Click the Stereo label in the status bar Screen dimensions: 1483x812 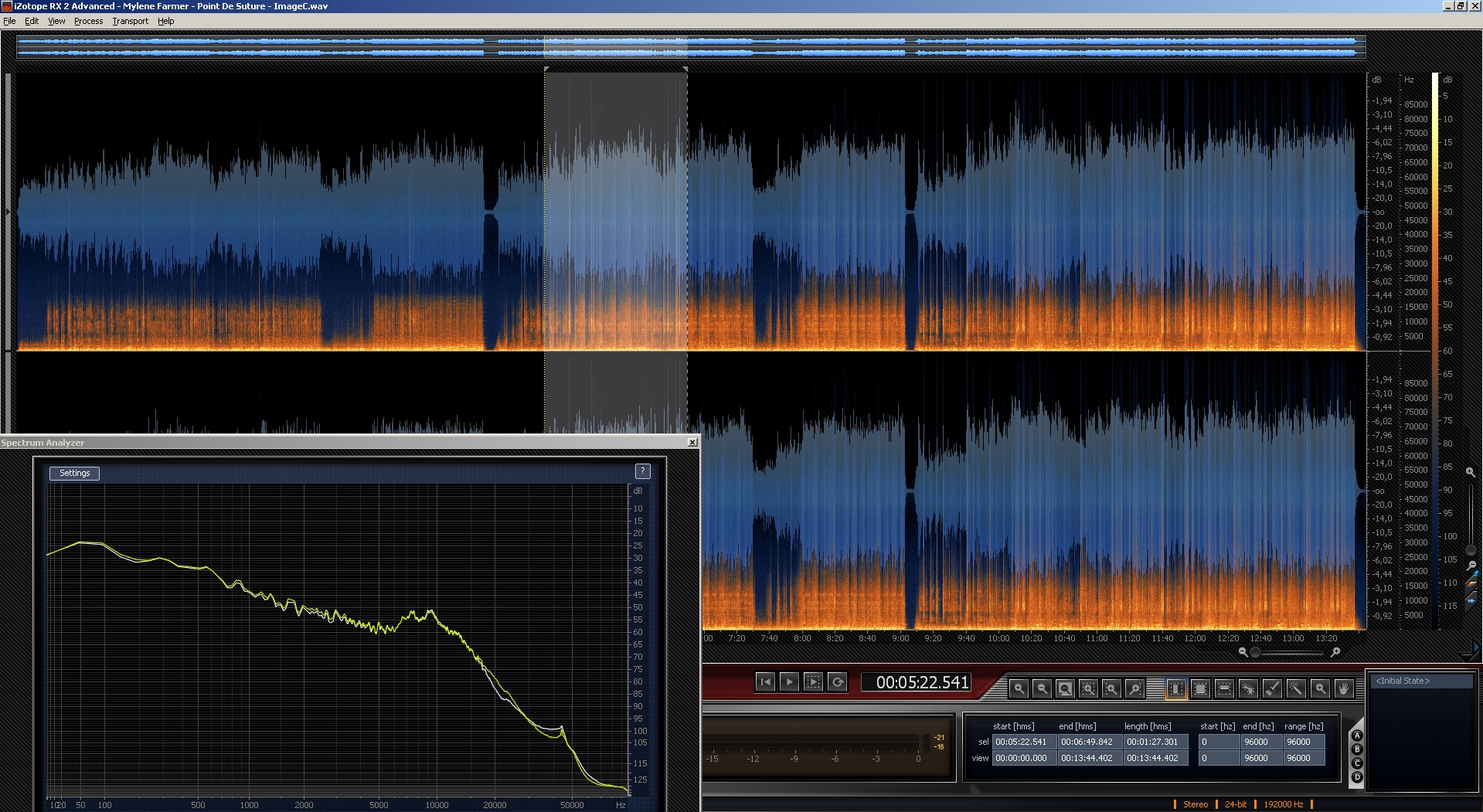[1196, 804]
